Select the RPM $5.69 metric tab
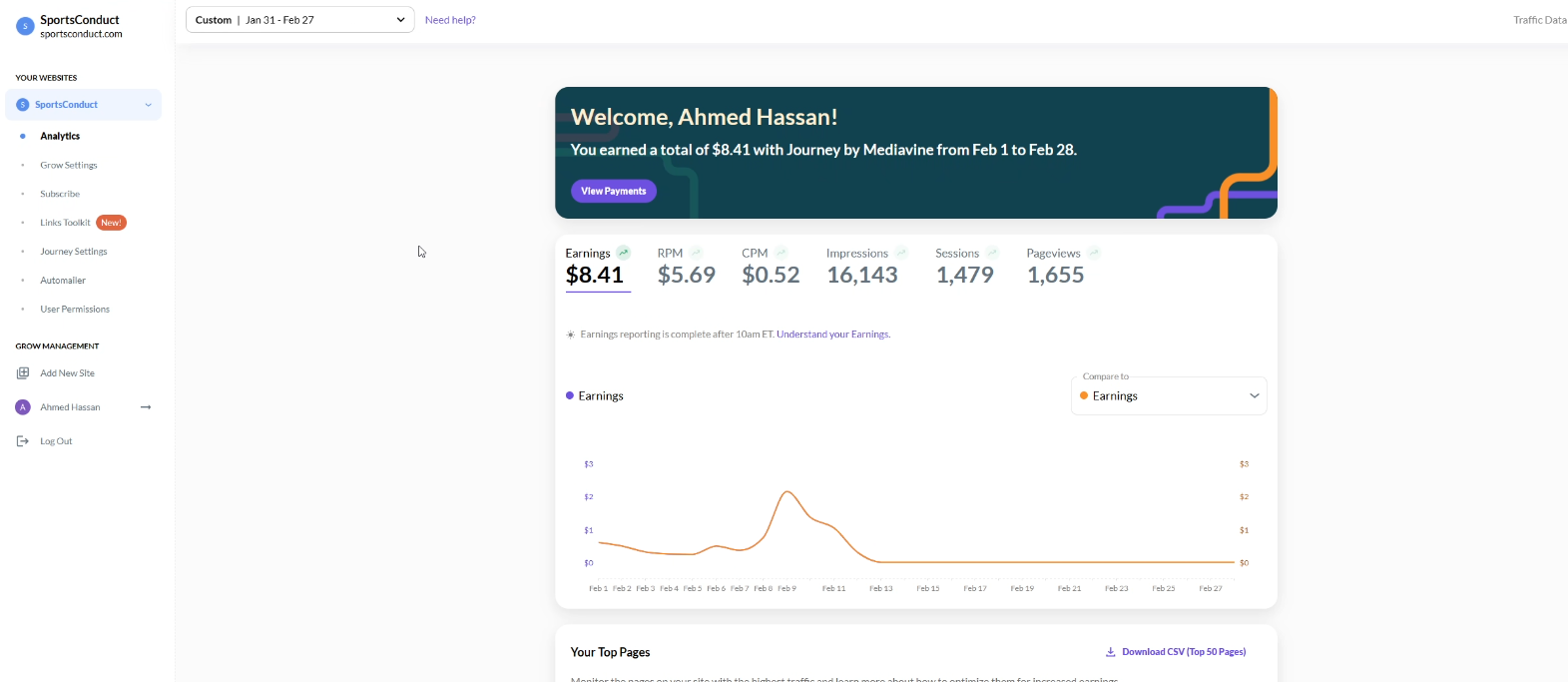This screenshot has height=682, width=1568. tap(687, 268)
